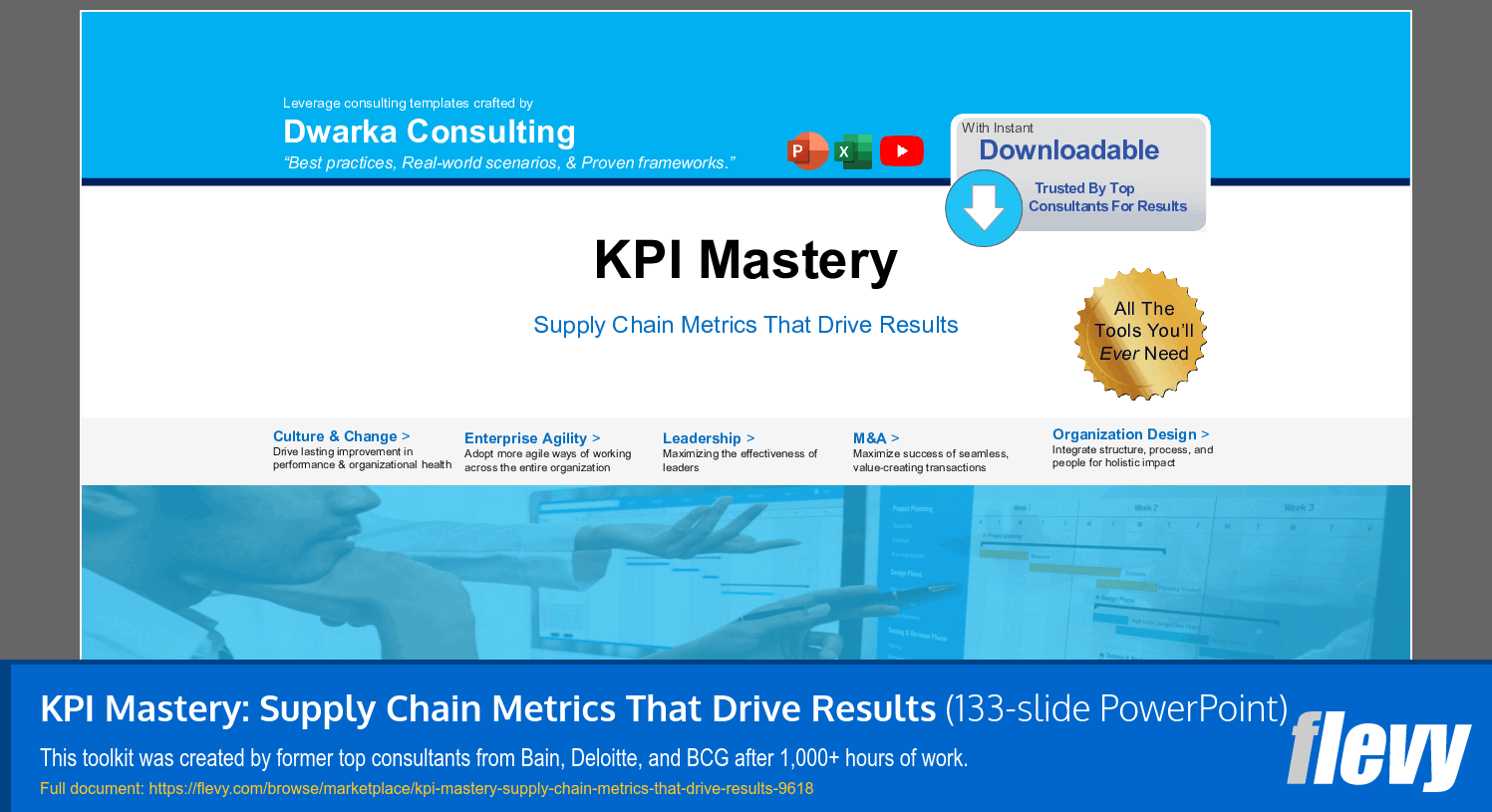Click the 'With Instant' label

(997, 128)
